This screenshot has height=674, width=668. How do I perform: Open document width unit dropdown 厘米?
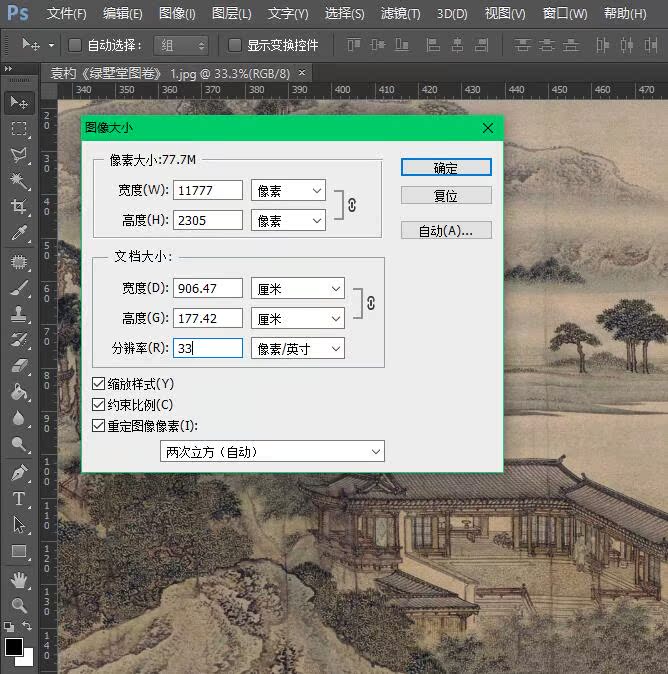click(298, 288)
